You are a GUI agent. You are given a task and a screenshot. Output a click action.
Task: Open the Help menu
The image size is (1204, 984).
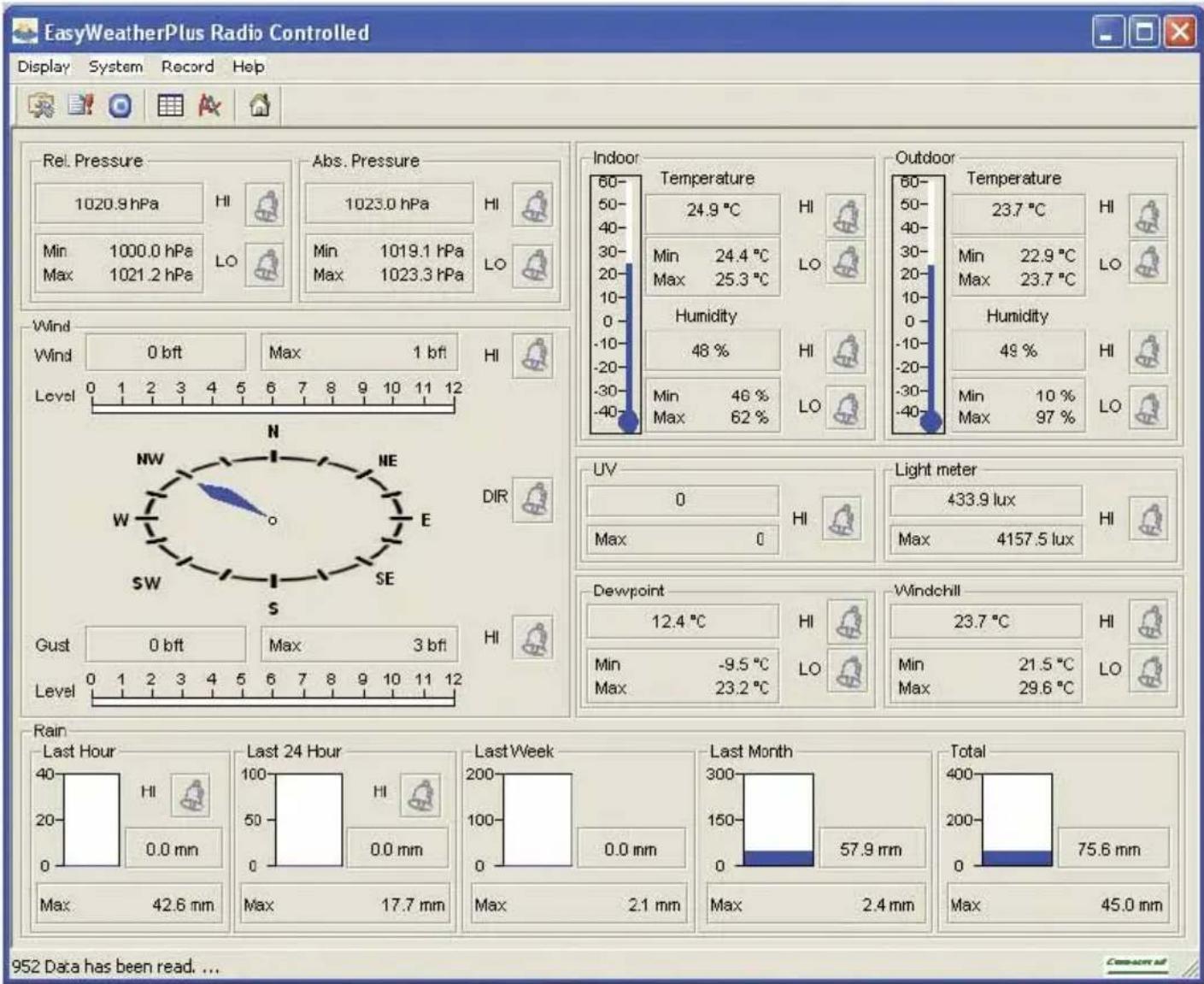pyautogui.click(x=248, y=67)
